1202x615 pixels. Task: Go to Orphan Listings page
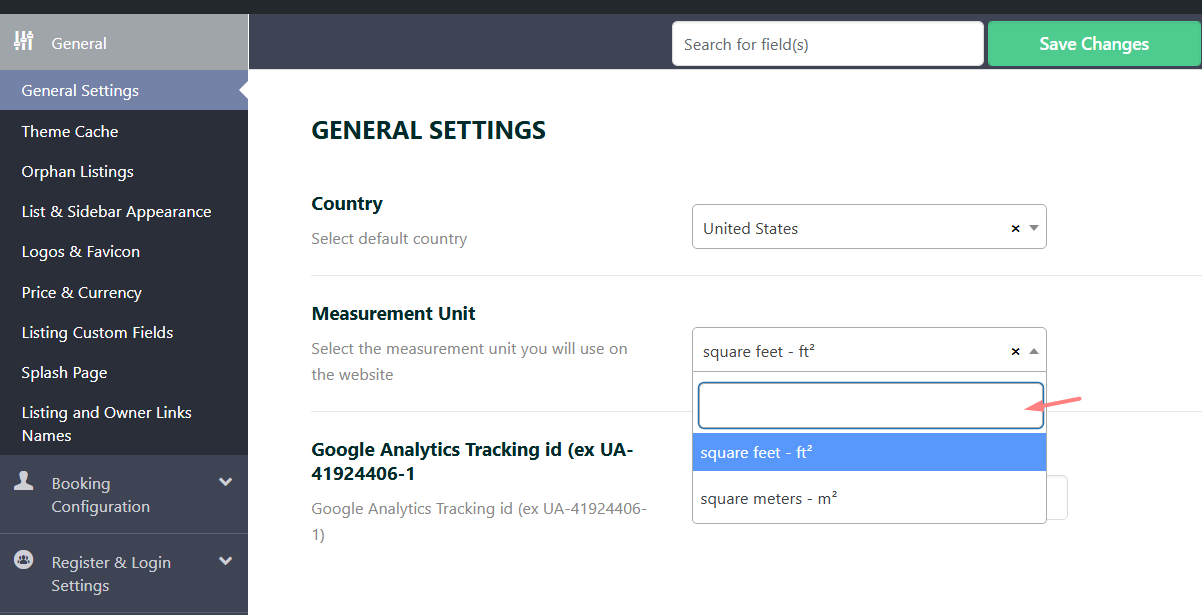tap(77, 171)
